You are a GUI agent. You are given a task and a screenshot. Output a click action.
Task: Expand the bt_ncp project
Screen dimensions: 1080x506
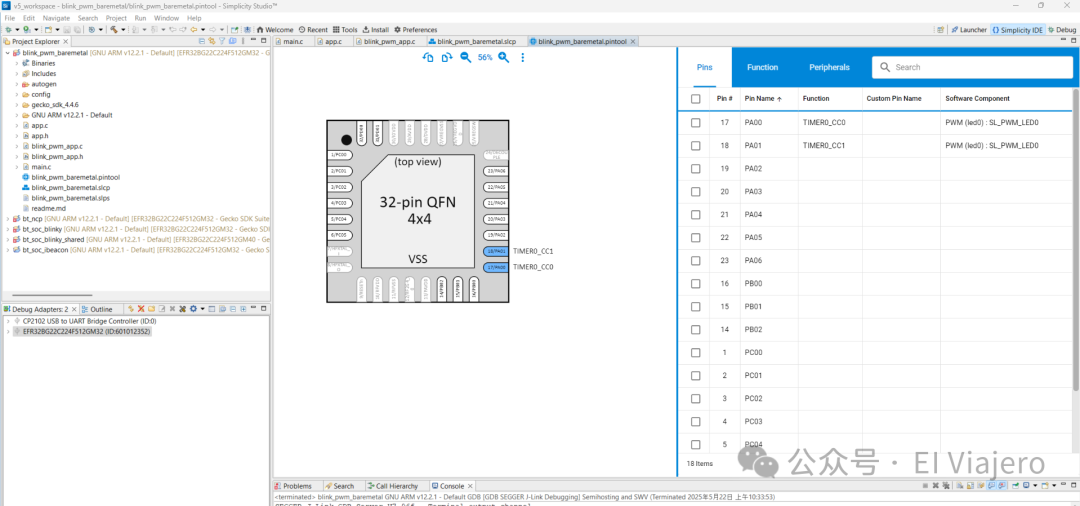tap(8, 219)
